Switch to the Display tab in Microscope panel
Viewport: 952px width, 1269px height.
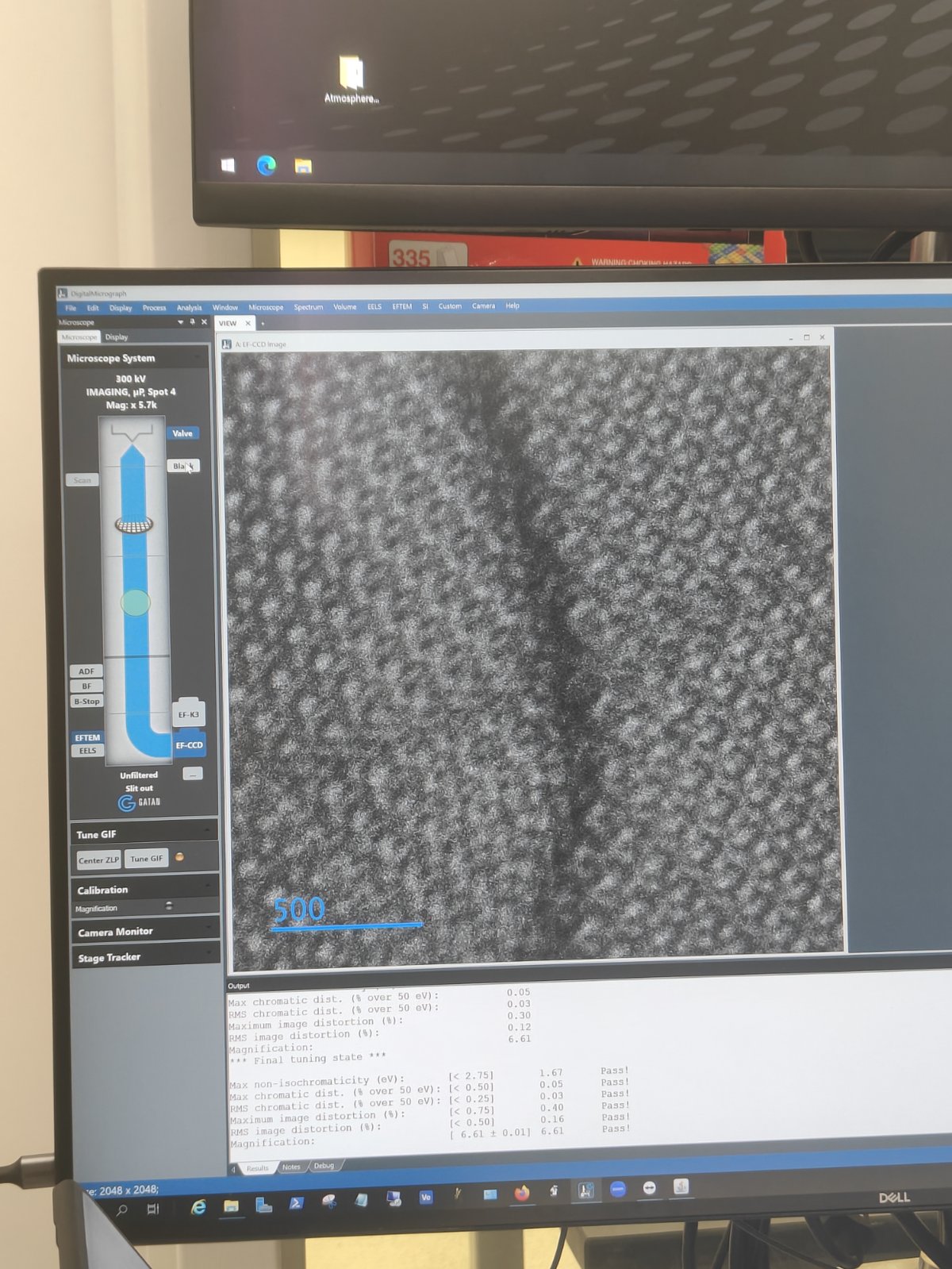(117, 337)
